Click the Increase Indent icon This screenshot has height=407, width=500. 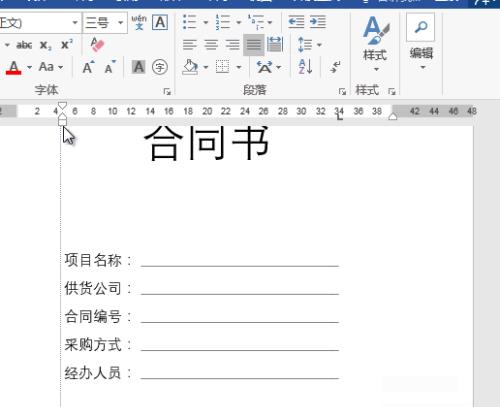[317, 22]
